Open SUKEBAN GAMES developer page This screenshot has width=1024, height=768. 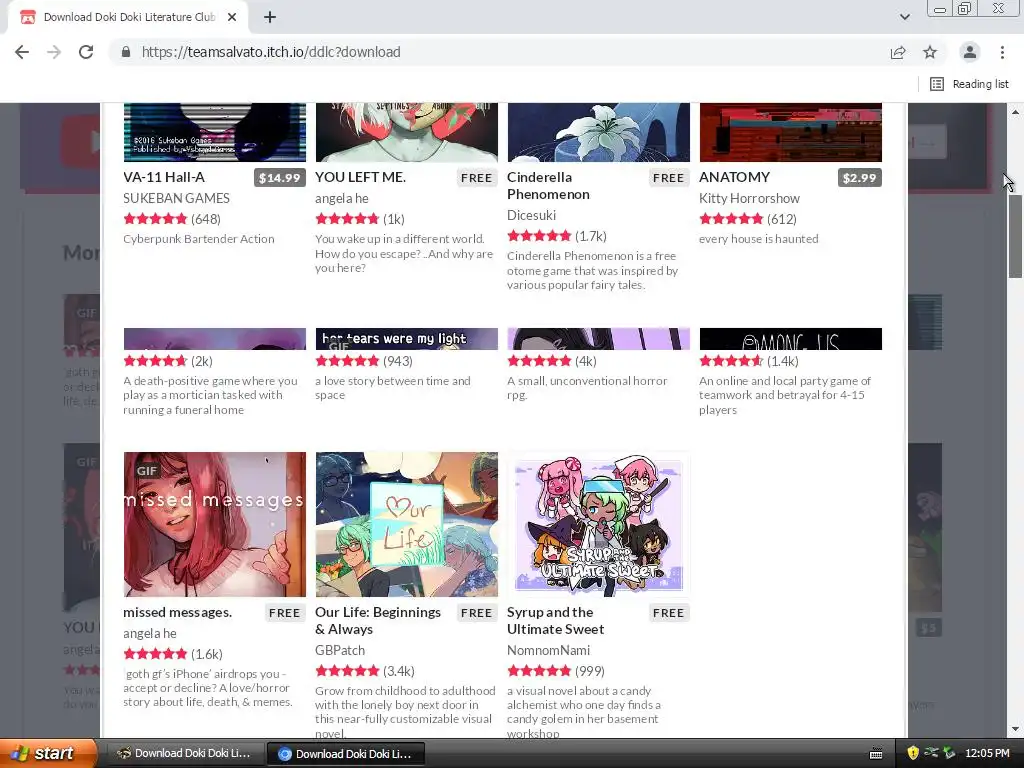point(176,198)
